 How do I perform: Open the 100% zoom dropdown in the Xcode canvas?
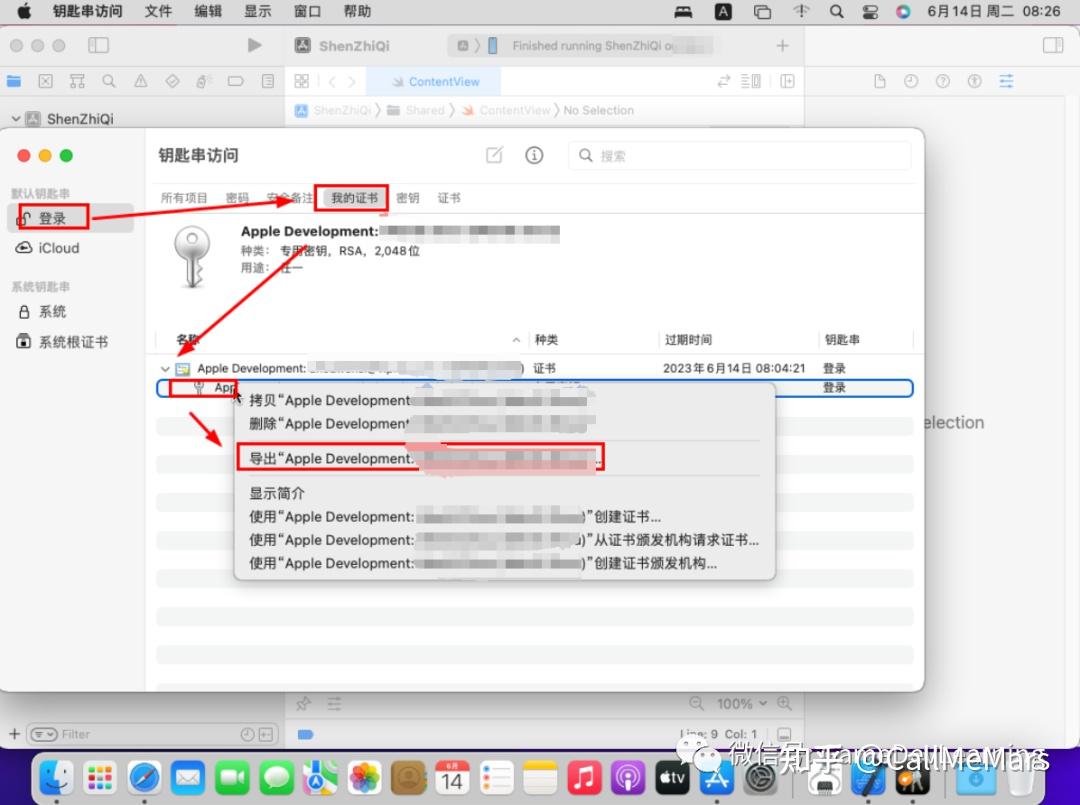(742, 704)
